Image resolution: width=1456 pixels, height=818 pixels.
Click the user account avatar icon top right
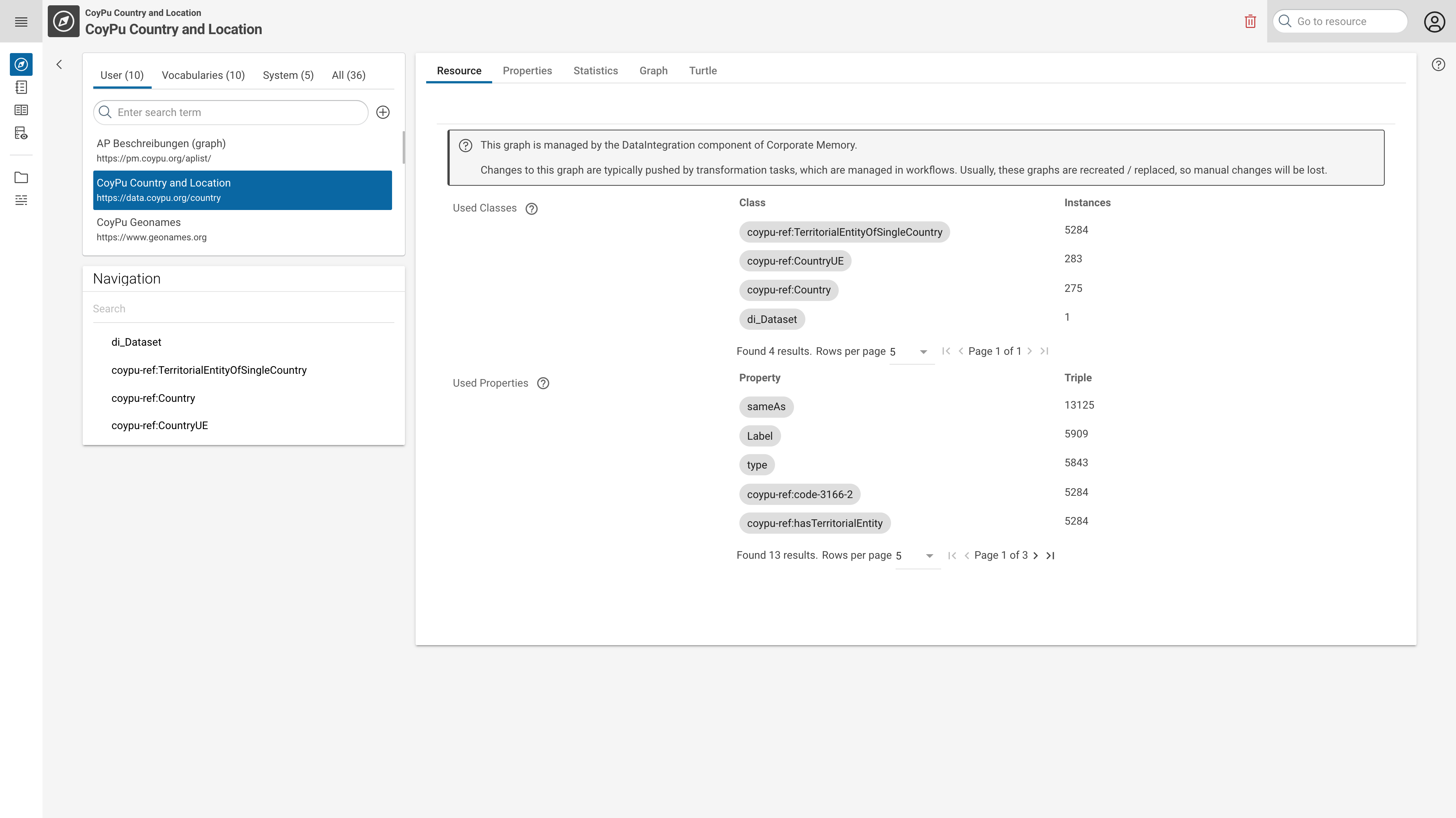pos(1434,22)
